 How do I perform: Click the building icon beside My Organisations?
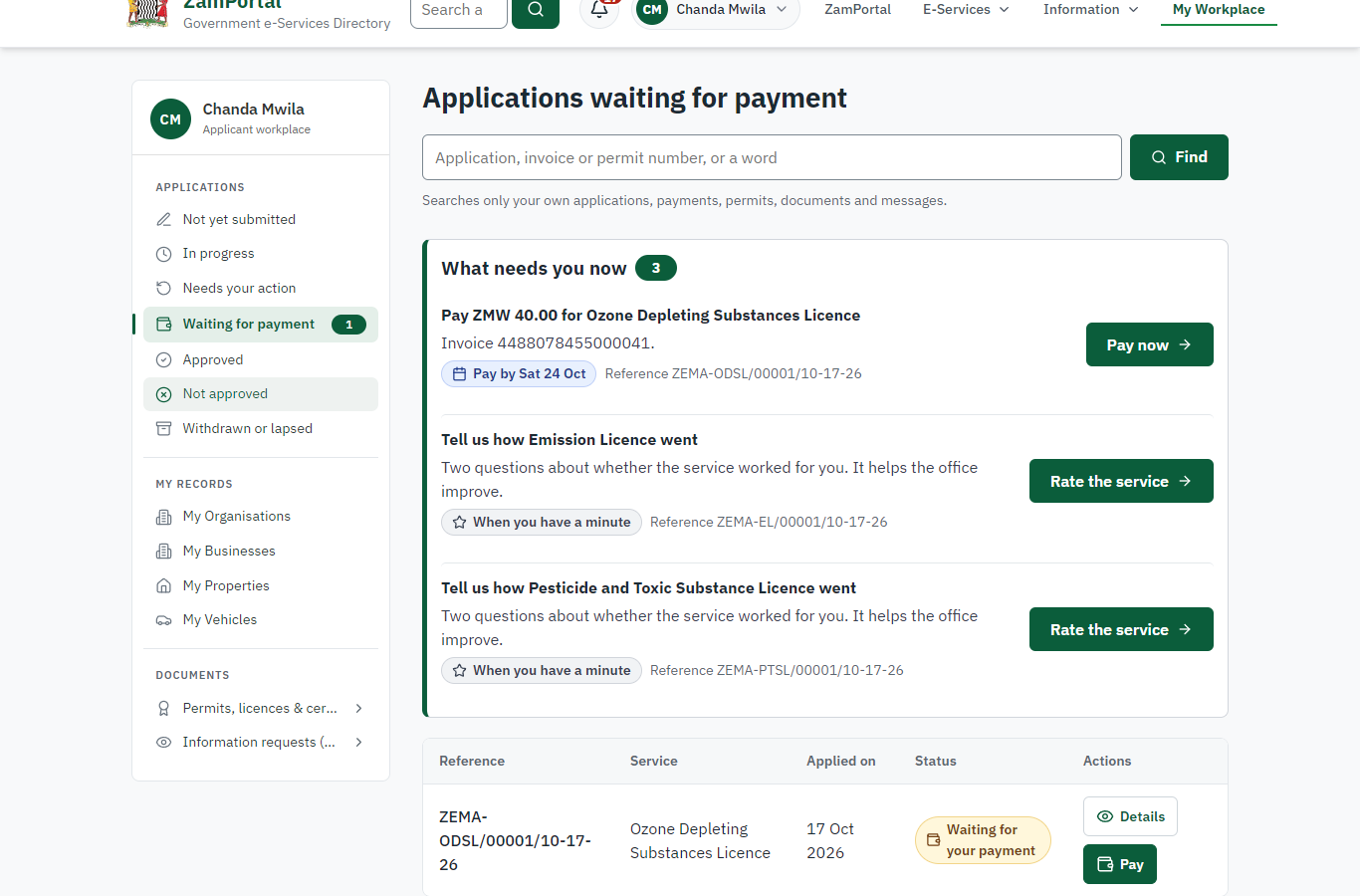click(164, 517)
